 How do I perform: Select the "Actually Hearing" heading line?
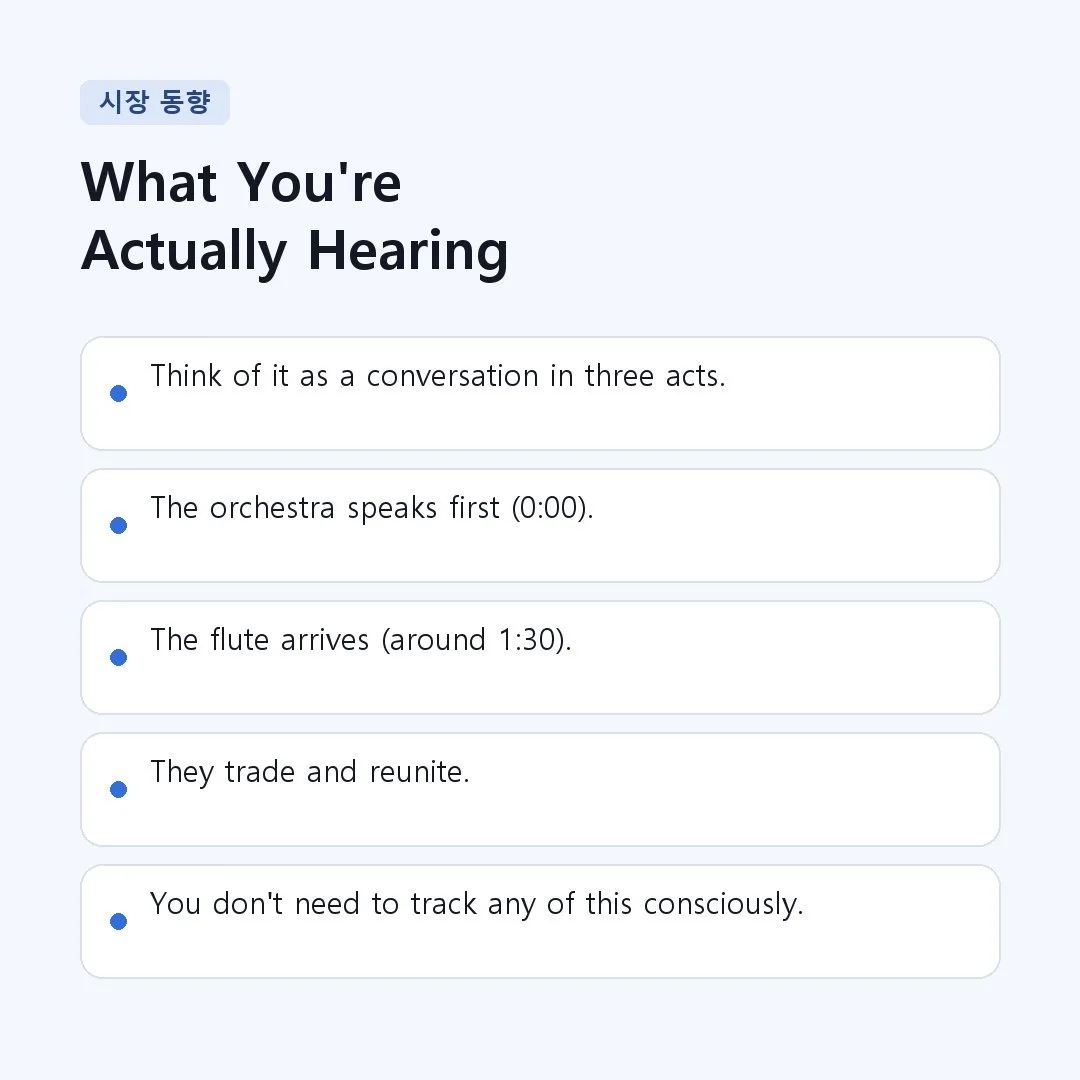click(x=295, y=251)
